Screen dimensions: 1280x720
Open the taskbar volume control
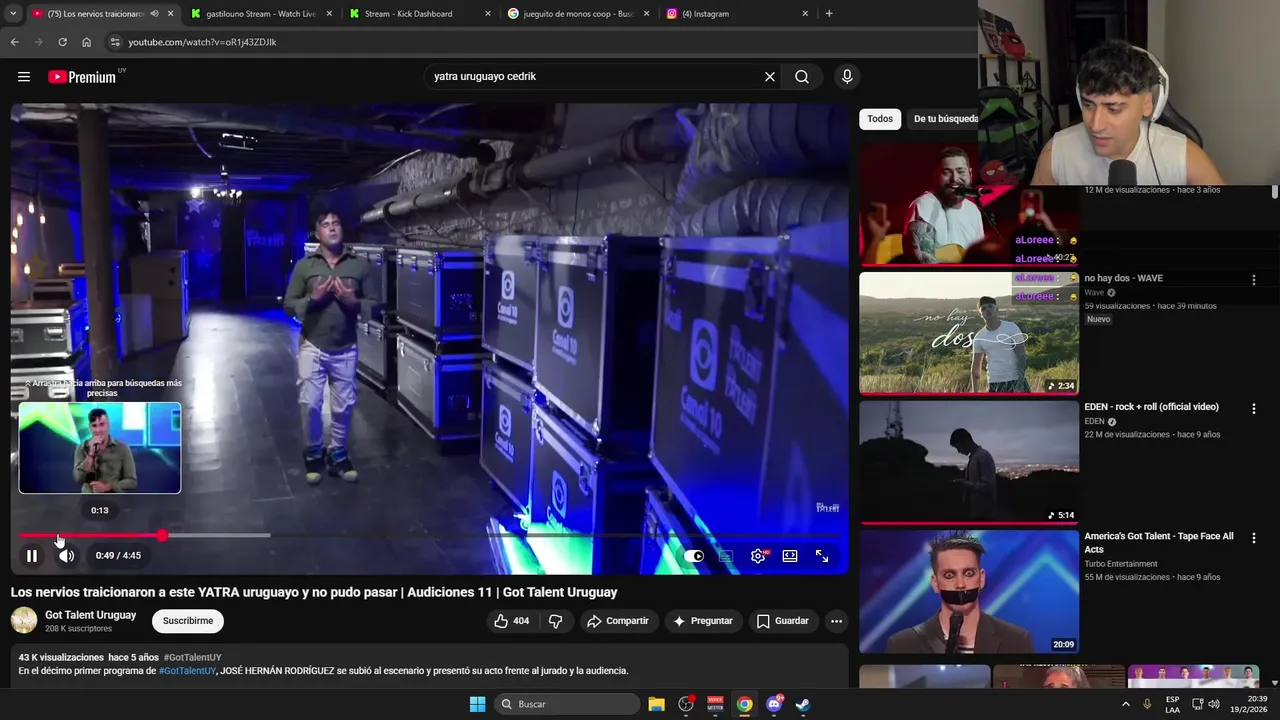[1214, 704]
